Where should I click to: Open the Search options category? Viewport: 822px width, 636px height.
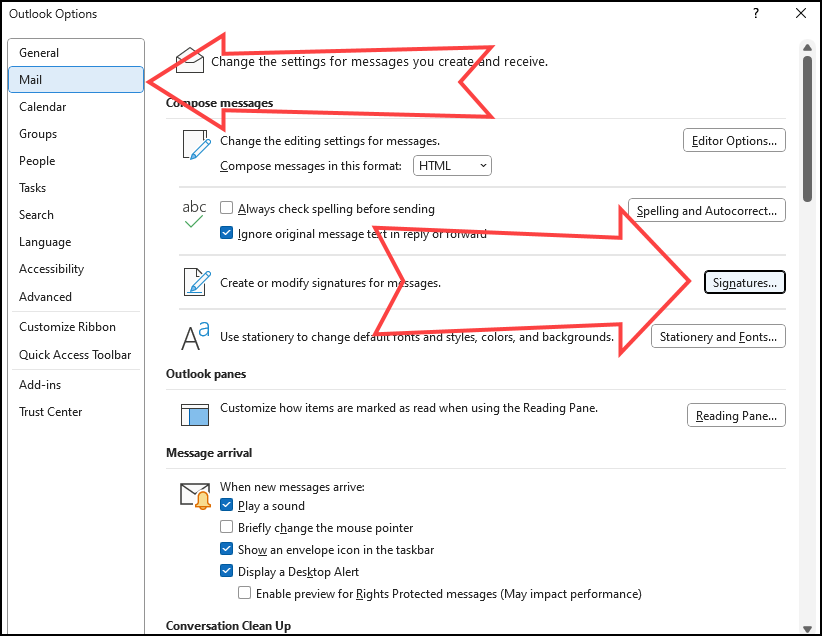coord(76,215)
